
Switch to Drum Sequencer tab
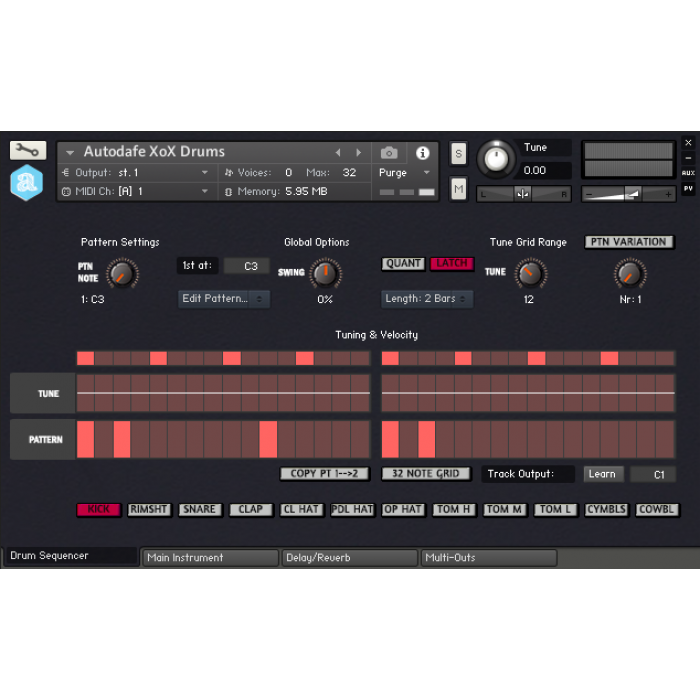tap(70, 556)
